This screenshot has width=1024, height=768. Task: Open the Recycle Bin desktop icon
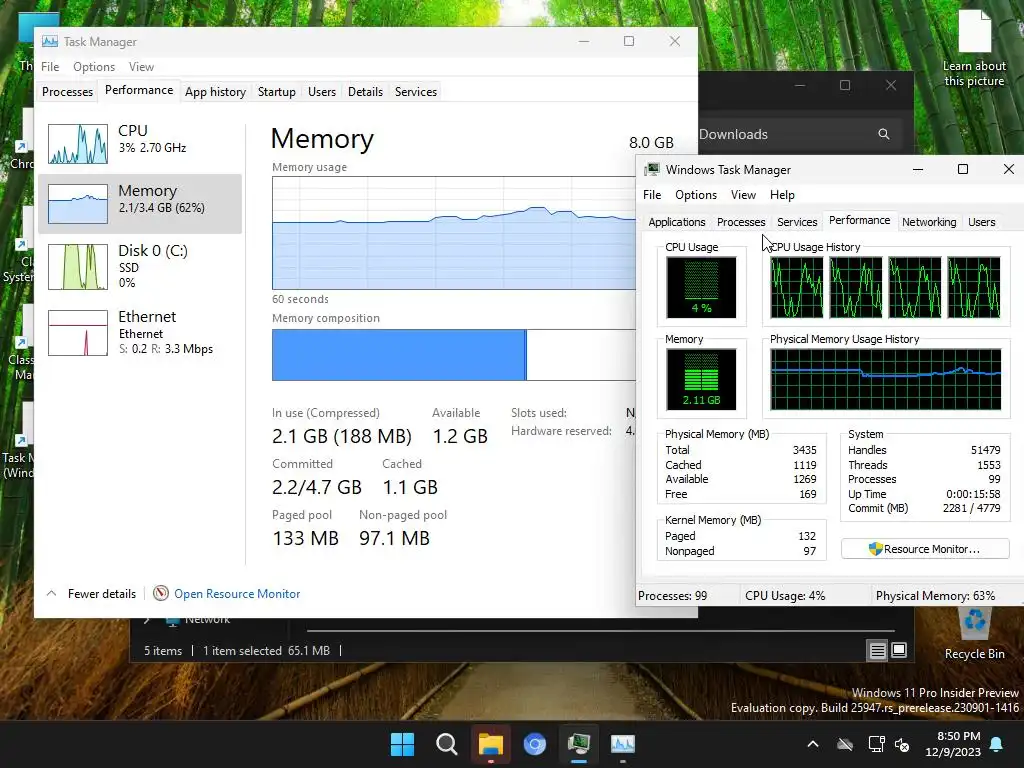(x=974, y=633)
